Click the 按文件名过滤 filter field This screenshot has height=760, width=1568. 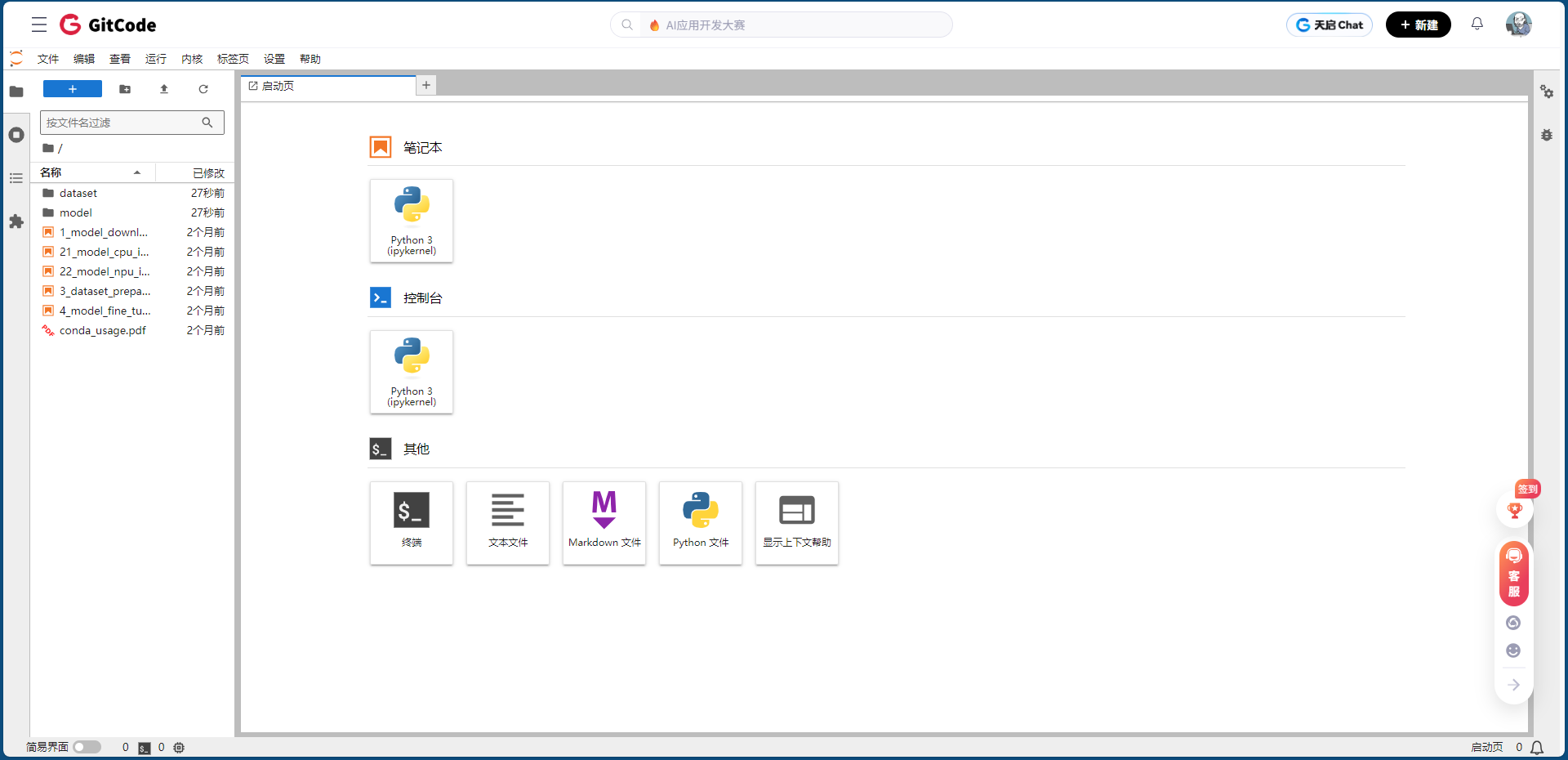(132, 123)
